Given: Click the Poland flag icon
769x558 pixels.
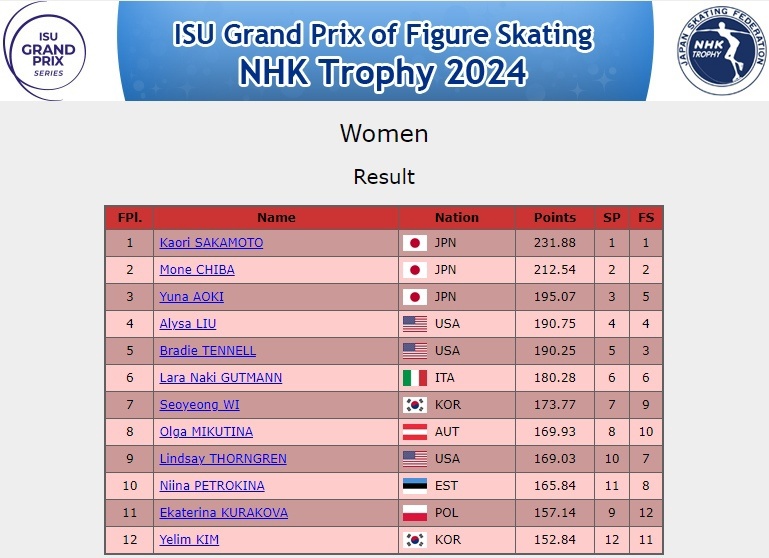Looking at the screenshot, I should pyautogui.click(x=415, y=512).
